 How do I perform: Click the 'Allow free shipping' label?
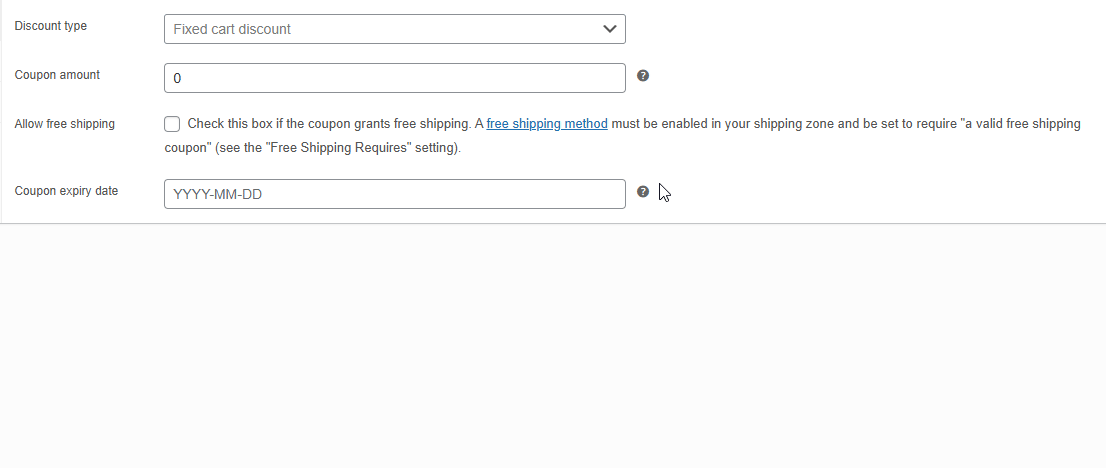click(65, 124)
